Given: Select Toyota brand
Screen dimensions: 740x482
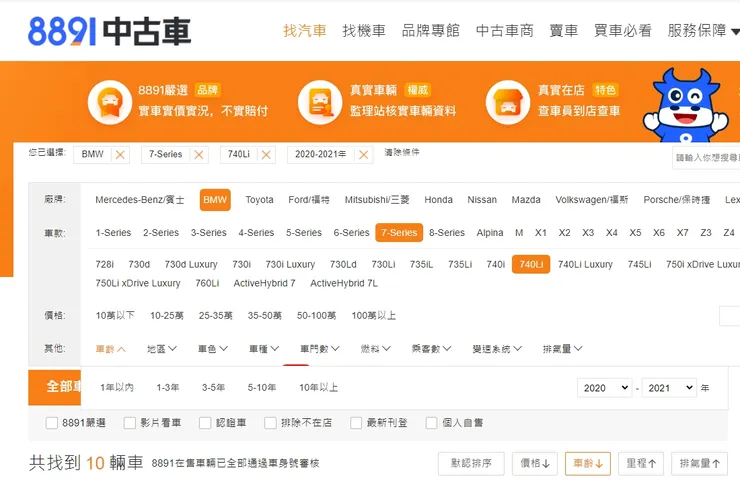Looking at the screenshot, I should coord(259,200).
